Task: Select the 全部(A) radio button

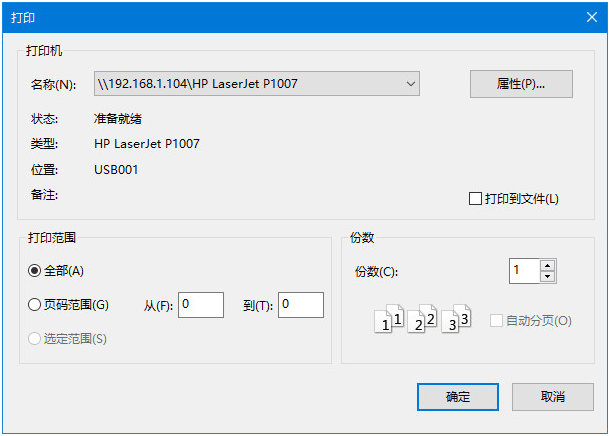Action: pos(35,270)
